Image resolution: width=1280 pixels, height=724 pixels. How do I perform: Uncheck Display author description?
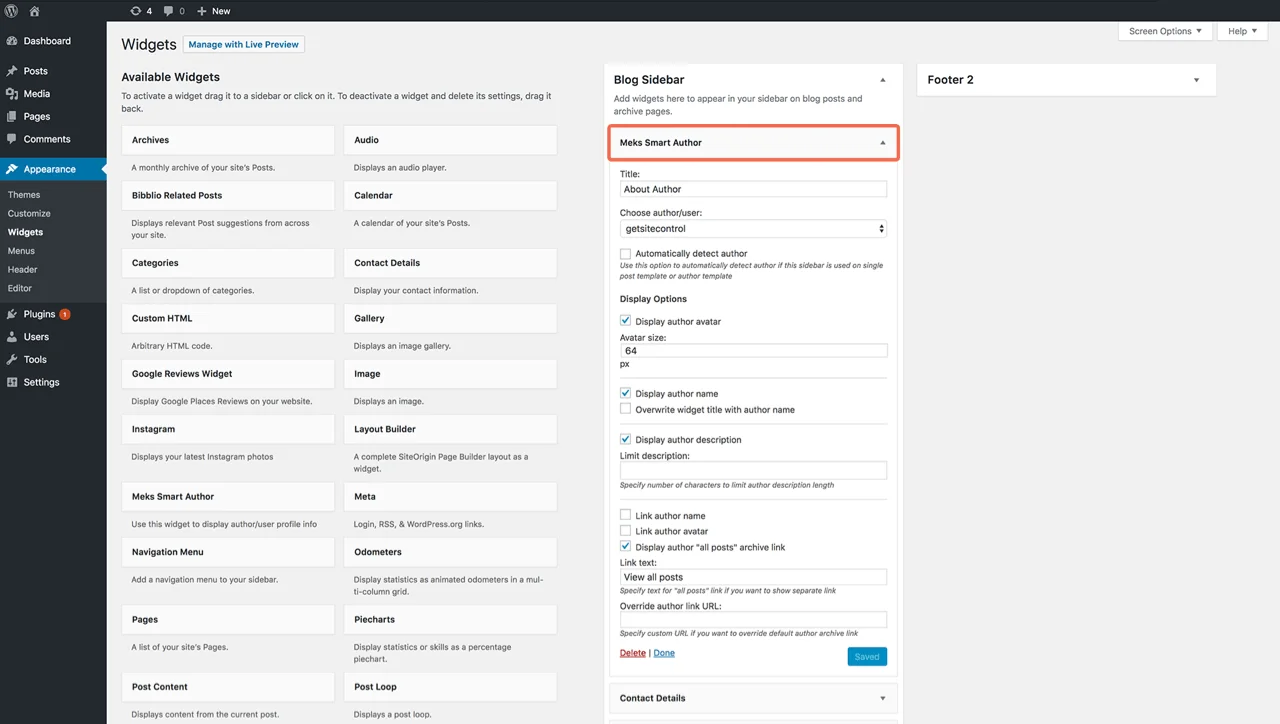[x=626, y=439]
